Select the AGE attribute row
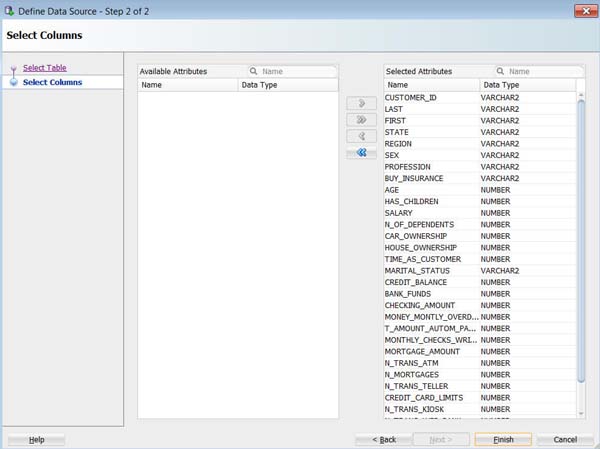Screen dimensions: 600x449 click(480, 190)
